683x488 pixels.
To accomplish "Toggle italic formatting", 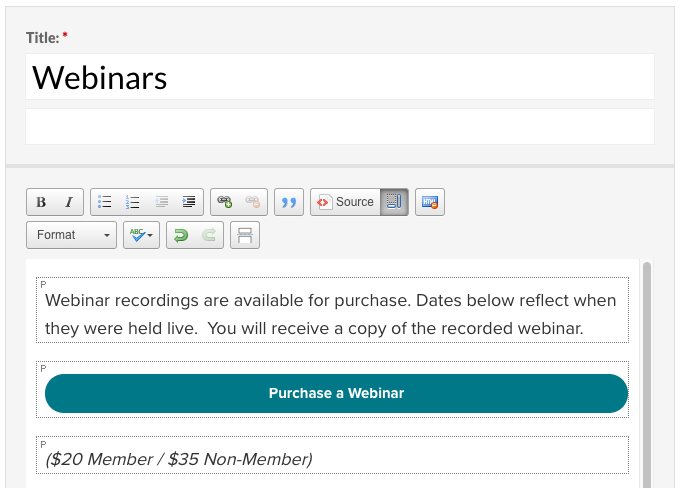I will [x=68, y=202].
